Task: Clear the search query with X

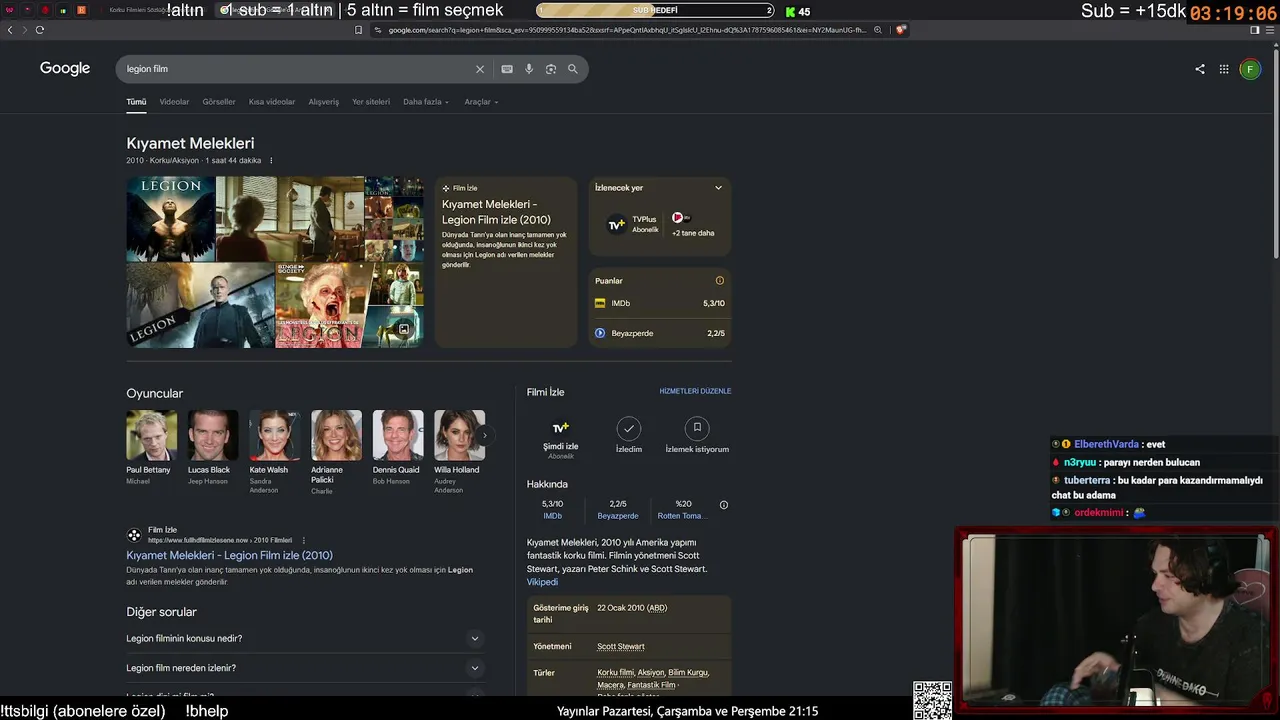Action: pos(480,69)
